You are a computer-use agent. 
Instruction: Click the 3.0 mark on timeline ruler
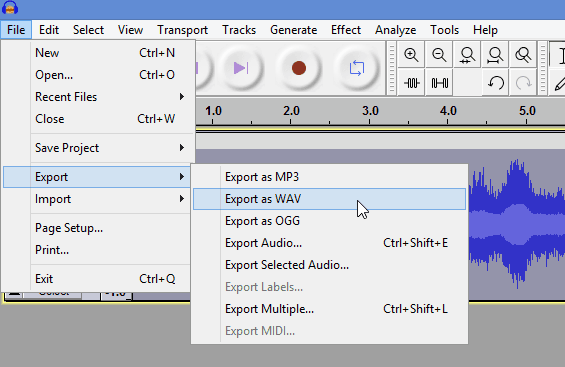[x=370, y=111]
